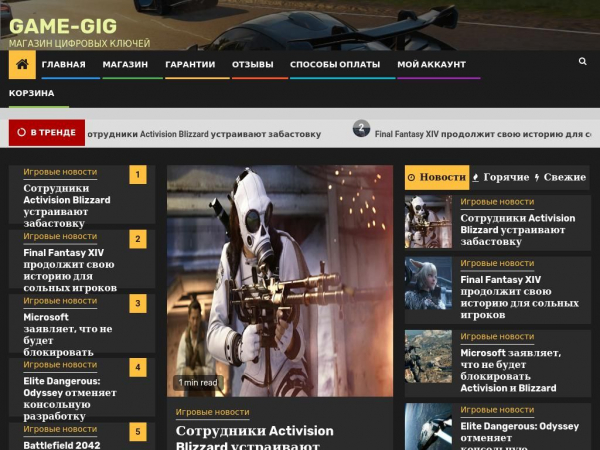
Task: Open the search magnifier icon
Action: (x=582, y=61)
